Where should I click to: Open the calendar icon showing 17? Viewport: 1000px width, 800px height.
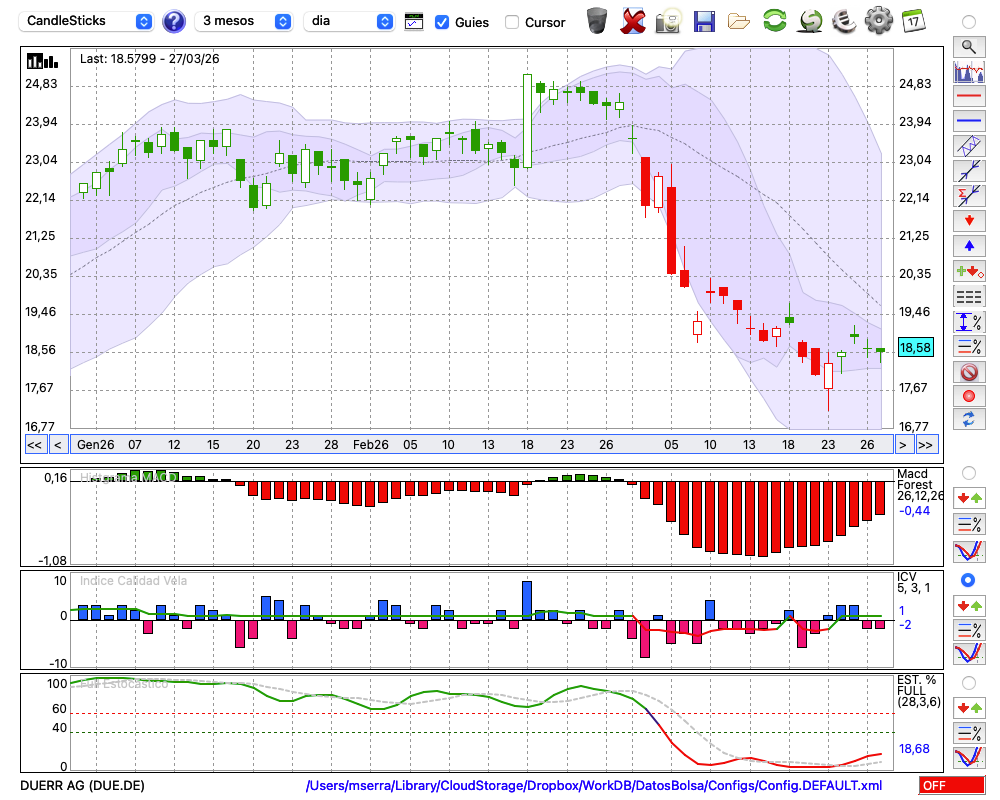point(913,21)
